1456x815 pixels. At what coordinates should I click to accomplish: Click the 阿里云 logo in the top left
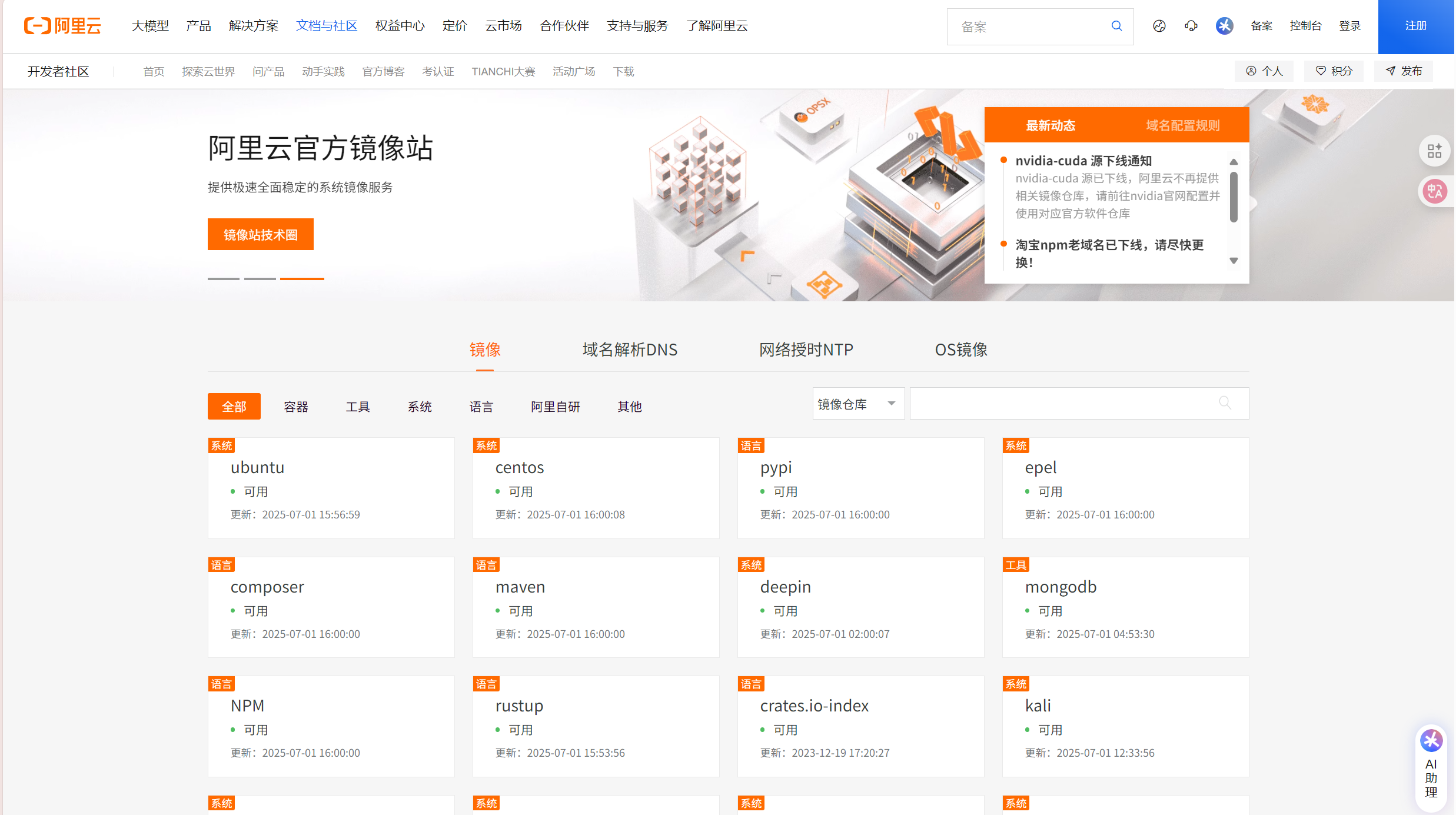click(x=62, y=25)
